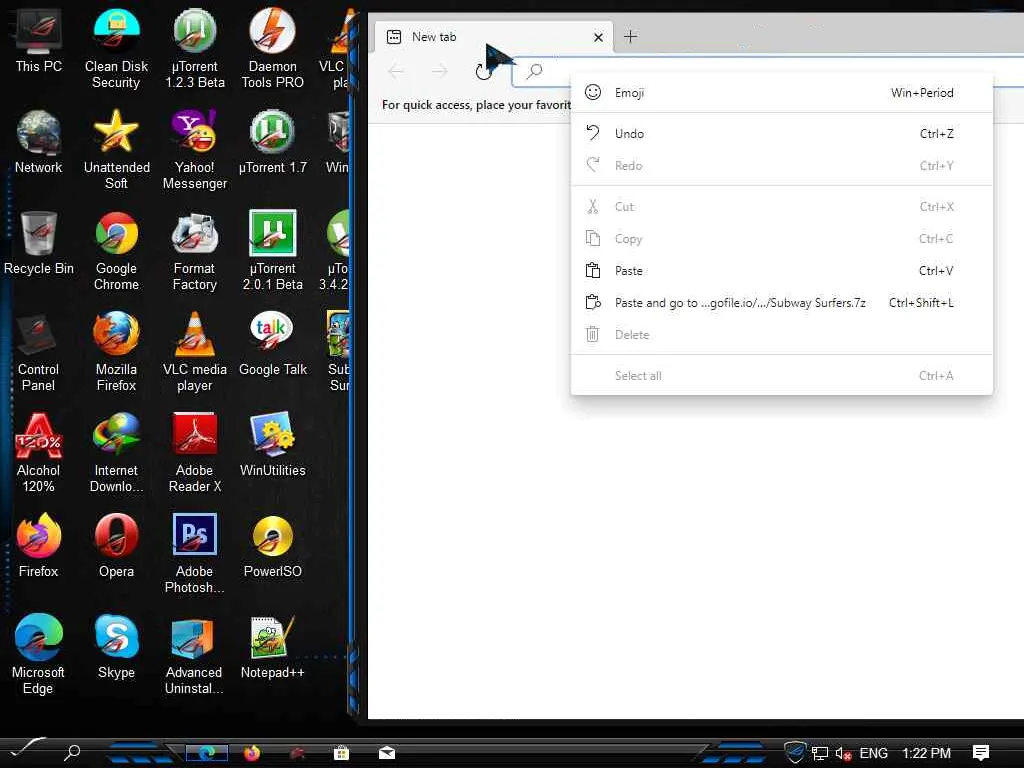Switch to Edge in the taskbar
The height and width of the screenshot is (768, 1024).
[206, 752]
